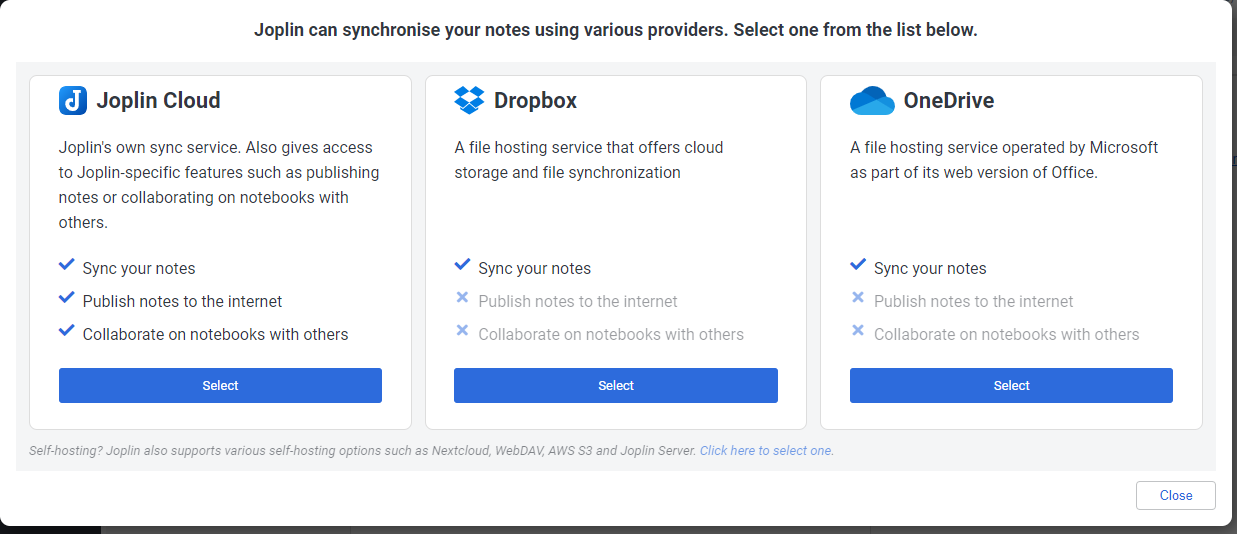
Task: Click X mark beside OneDrive Collaborate on notebooks
Action: click(x=858, y=331)
